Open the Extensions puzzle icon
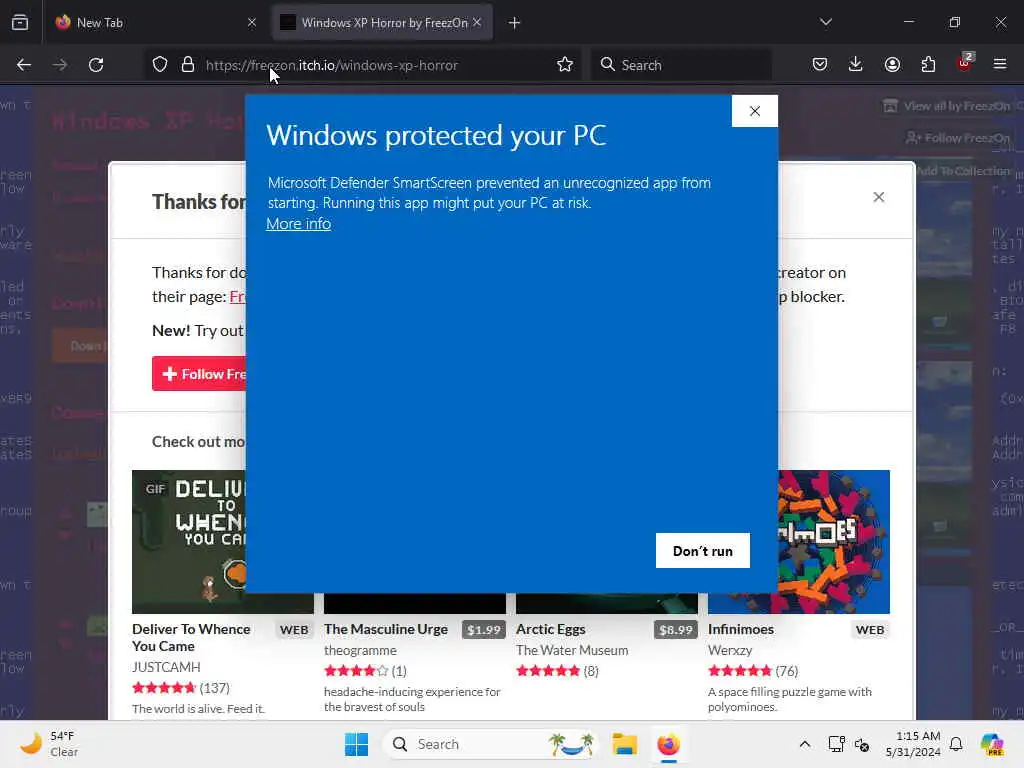 coord(928,65)
